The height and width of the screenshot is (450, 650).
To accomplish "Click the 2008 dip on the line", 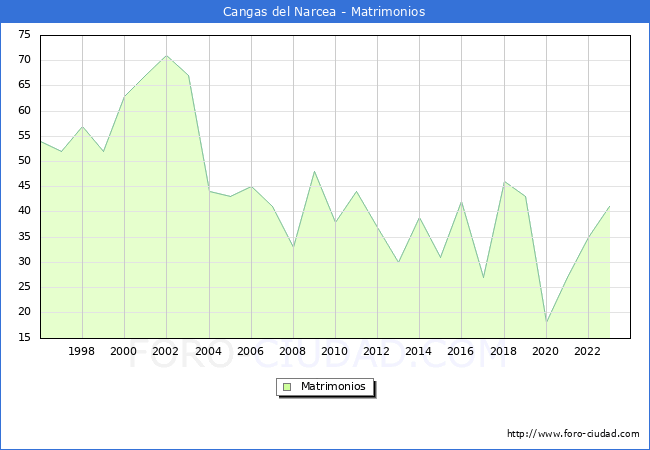I will [x=293, y=247].
